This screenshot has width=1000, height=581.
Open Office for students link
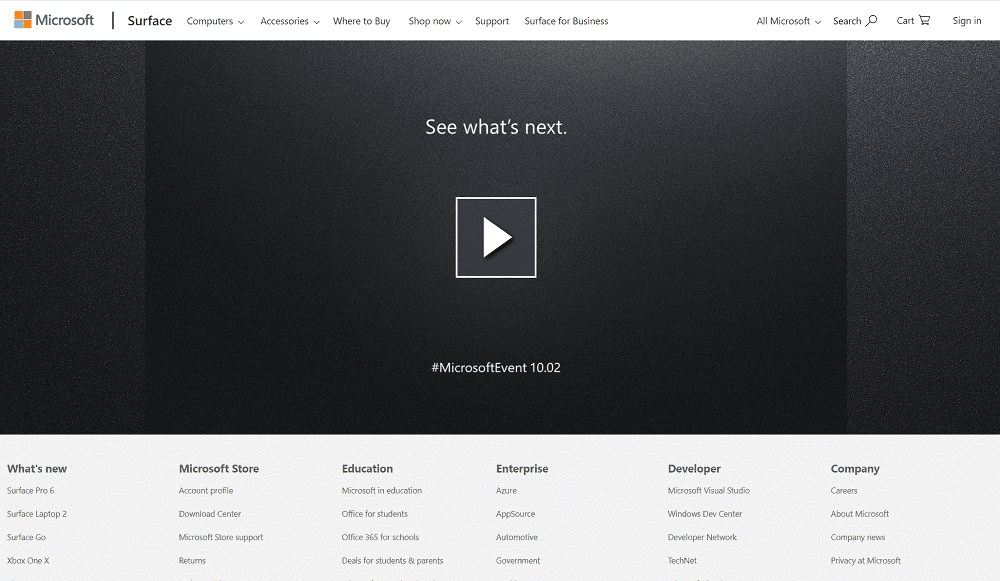coord(374,514)
